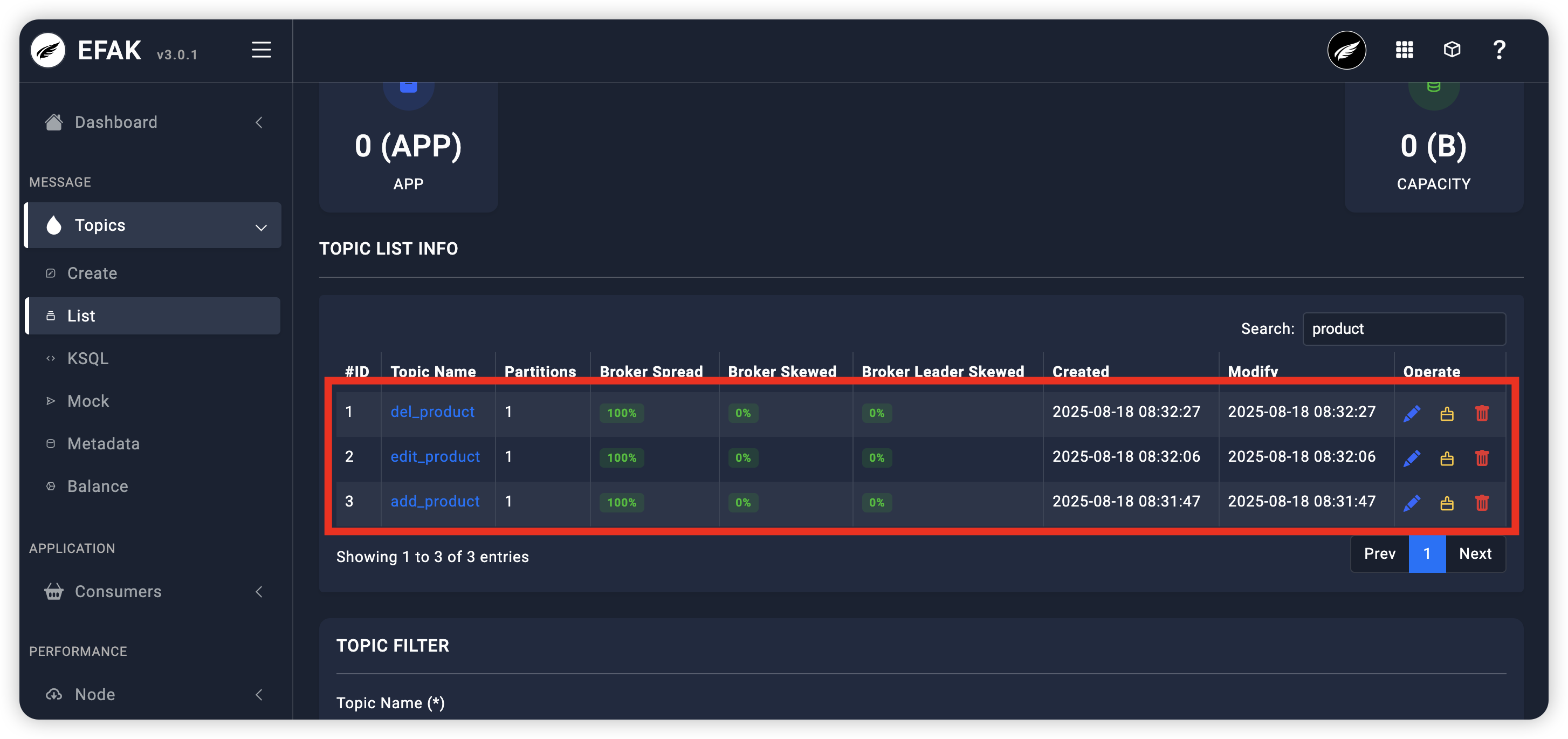Image resolution: width=1568 pixels, height=739 pixels.
Task: Open the user avatar feather icon
Action: click(1346, 51)
